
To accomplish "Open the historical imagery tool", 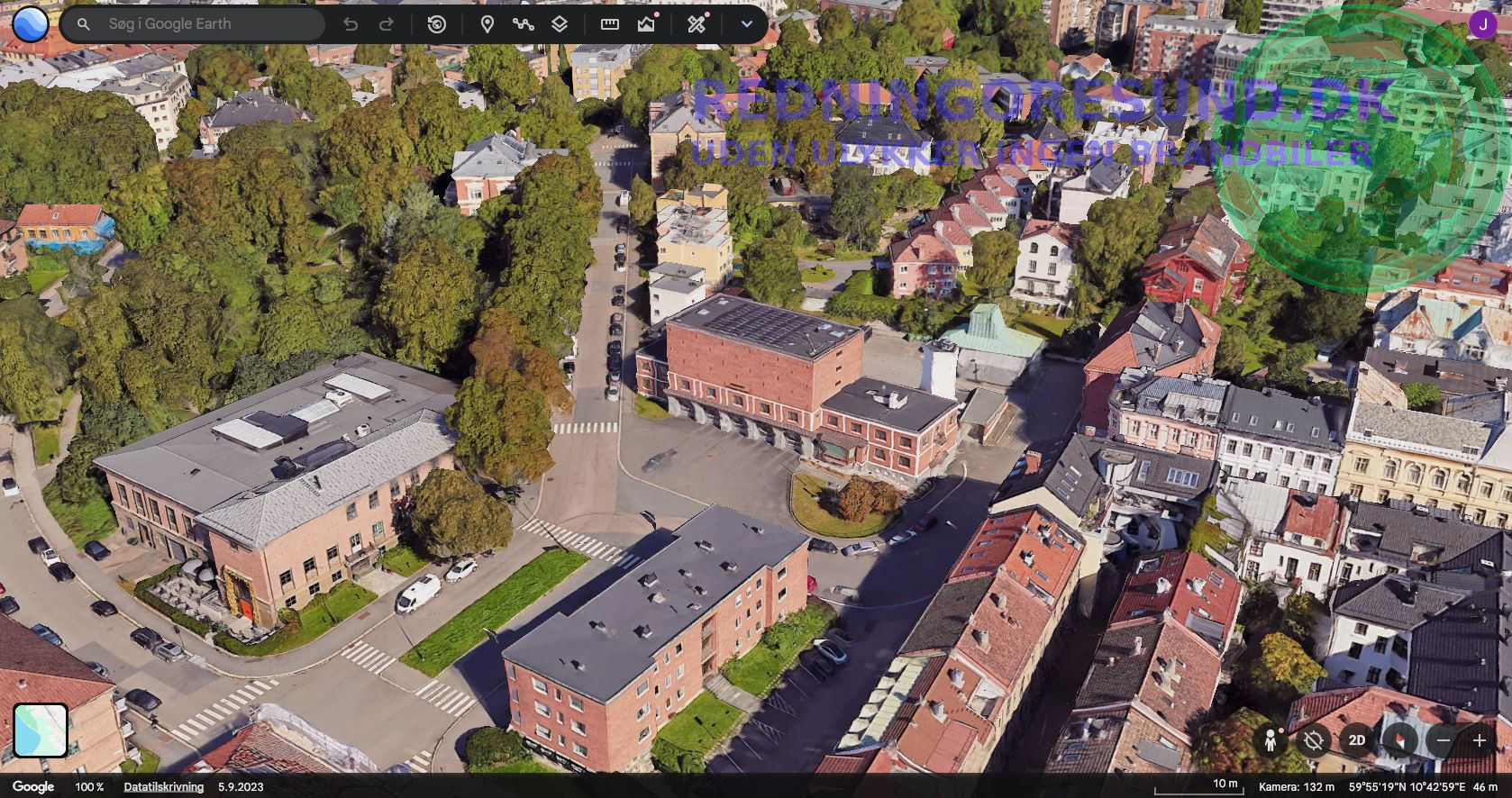I will 437,24.
